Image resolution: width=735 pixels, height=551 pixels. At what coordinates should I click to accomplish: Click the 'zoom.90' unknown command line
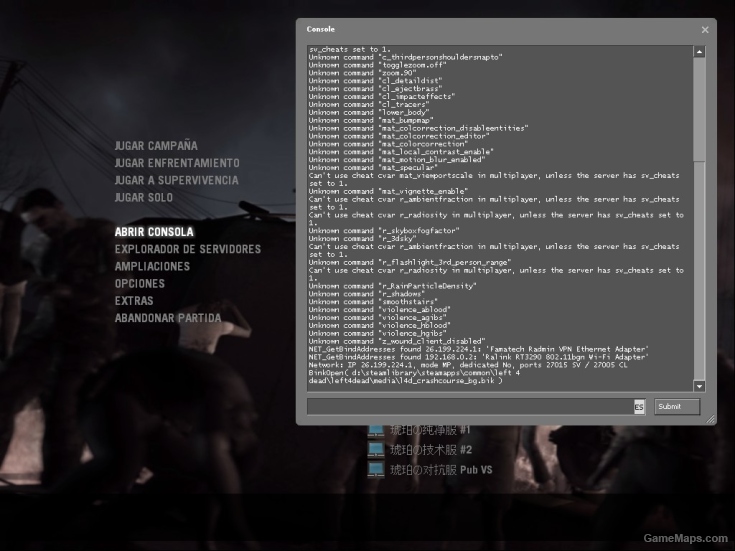pyautogui.click(x=362, y=73)
